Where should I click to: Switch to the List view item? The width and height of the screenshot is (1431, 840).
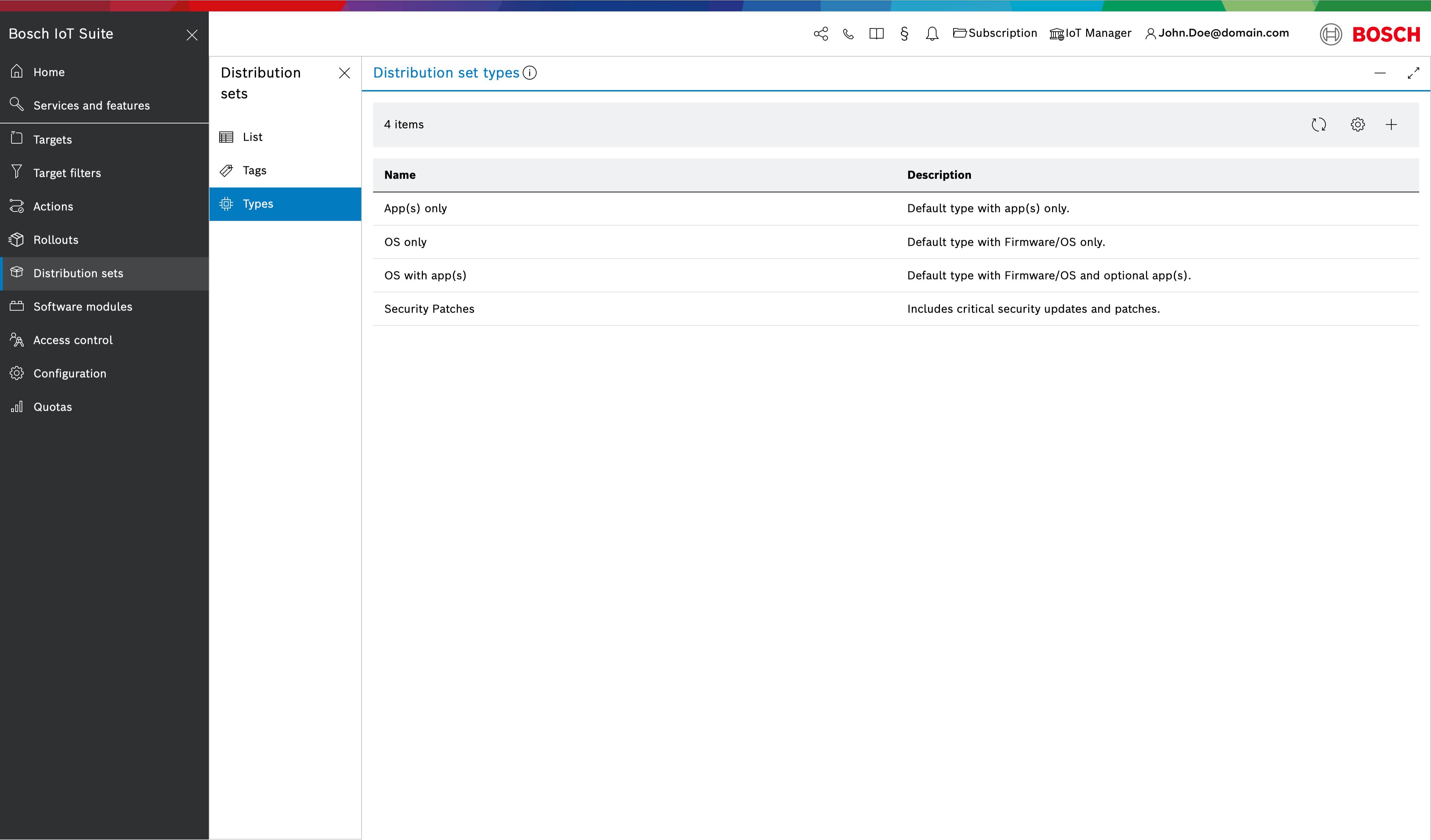[x=252, y=137]
